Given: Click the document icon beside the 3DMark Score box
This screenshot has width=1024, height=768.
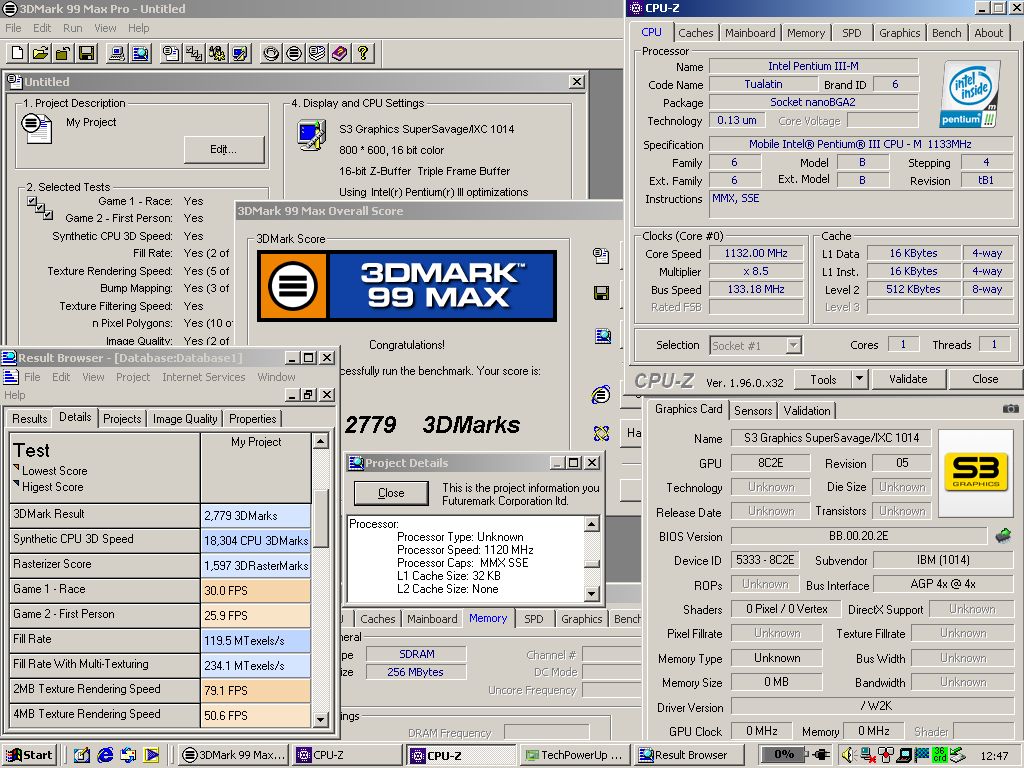Looking at the screenshot, I should tap(601, 255).
